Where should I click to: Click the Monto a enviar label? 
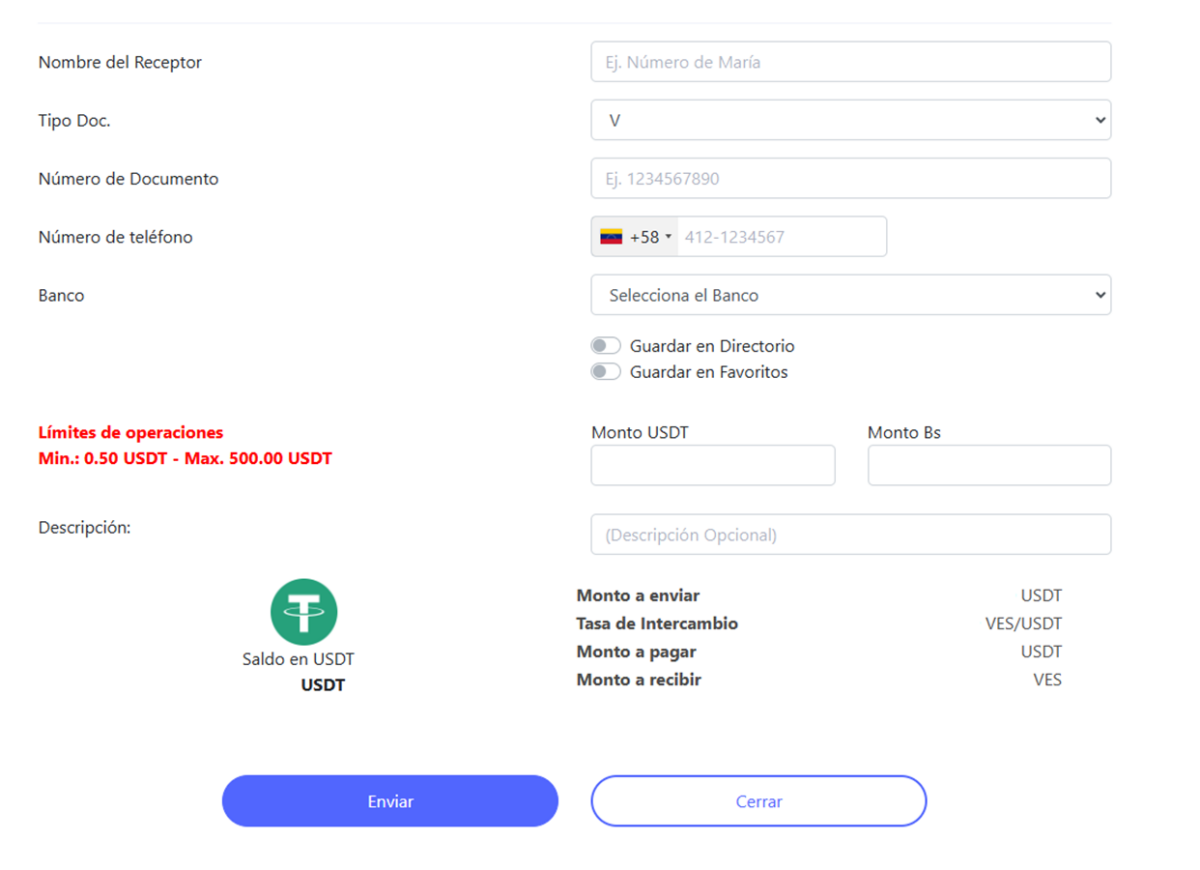638,596
